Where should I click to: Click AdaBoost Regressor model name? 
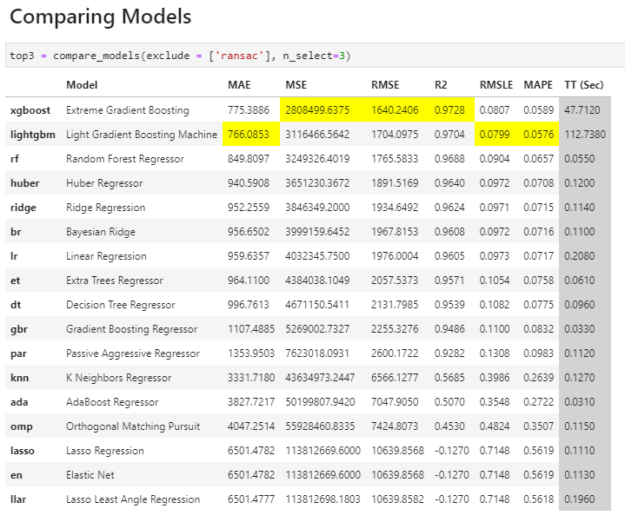pos(112,402)
